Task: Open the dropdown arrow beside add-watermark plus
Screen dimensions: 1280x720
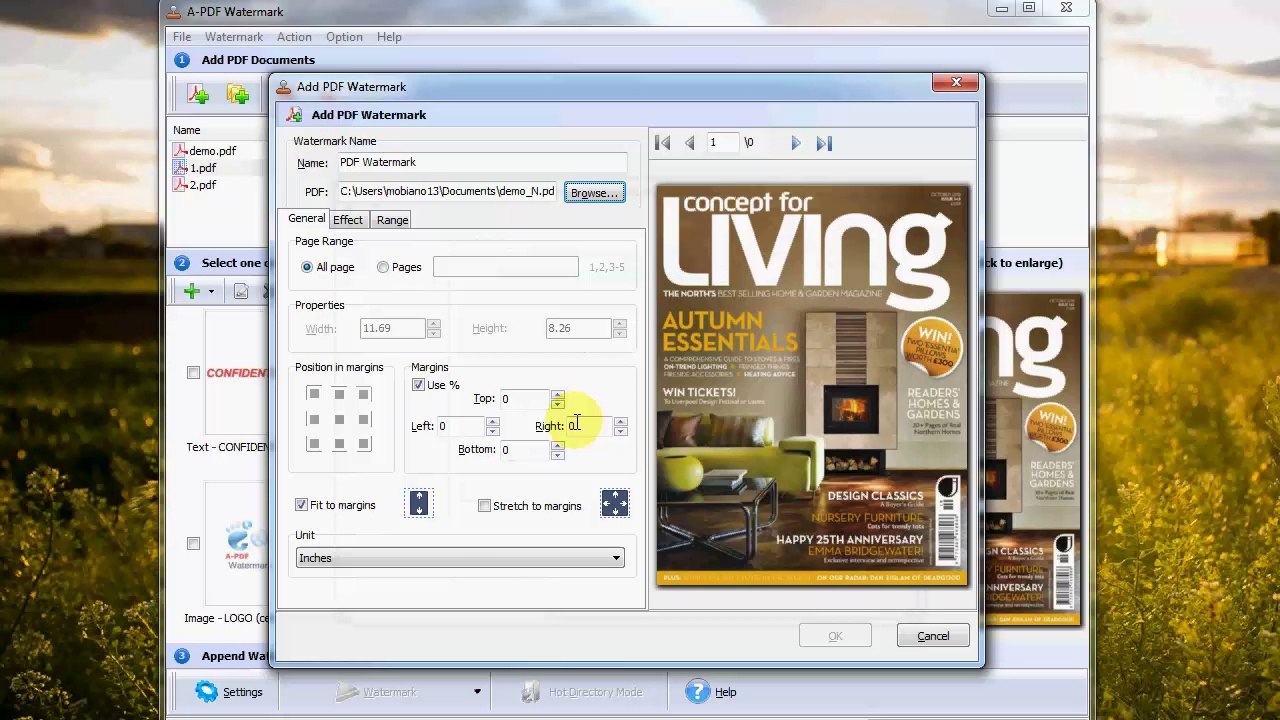Action: tap(211, 292)
